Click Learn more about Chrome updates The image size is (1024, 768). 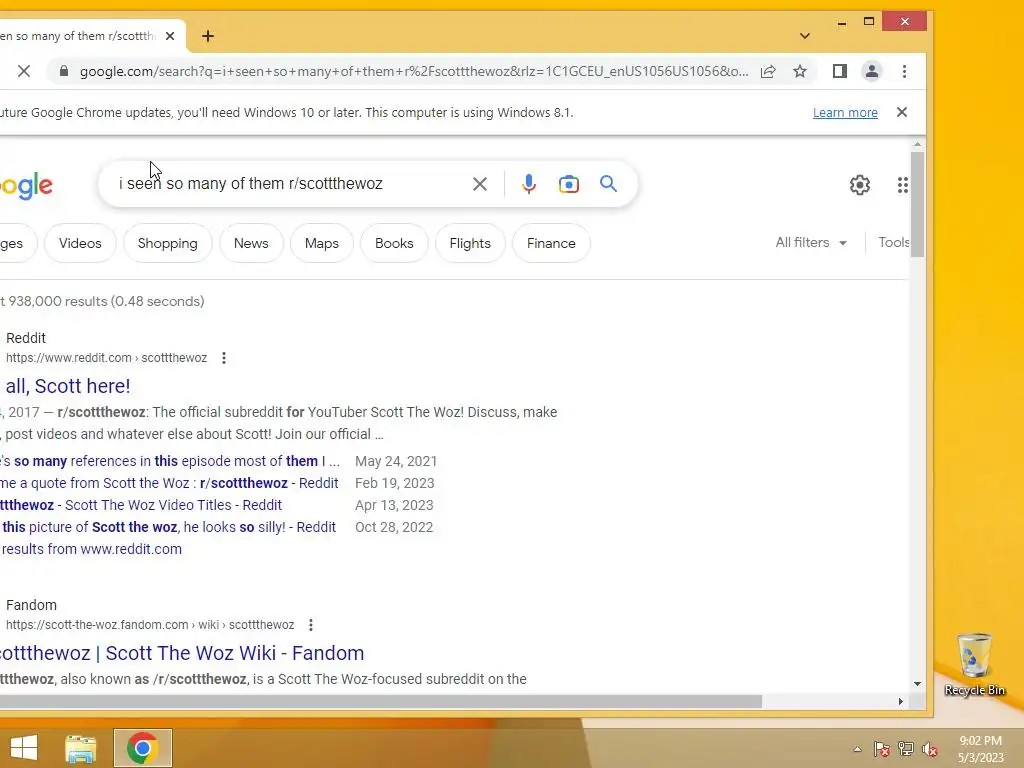[x=845, y=112]
